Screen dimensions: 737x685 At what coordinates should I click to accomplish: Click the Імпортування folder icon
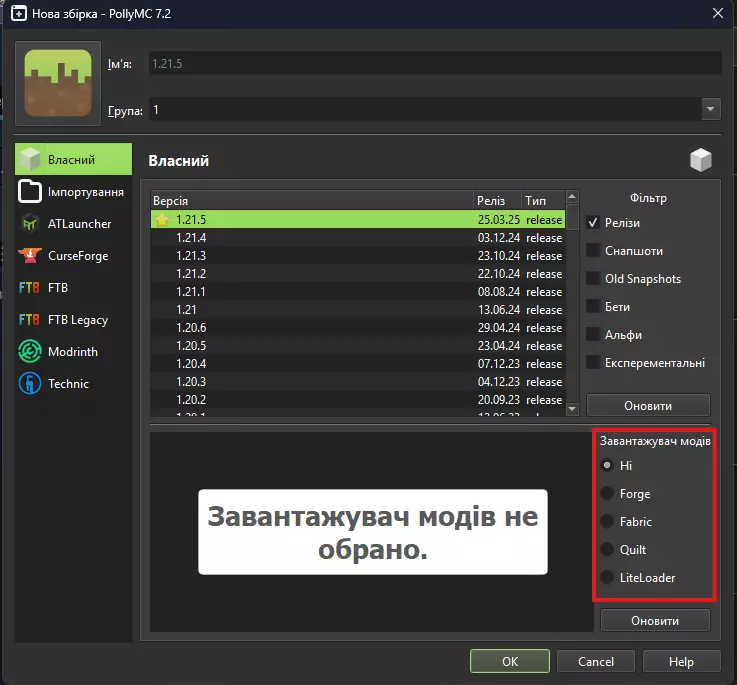click(30, 192)
